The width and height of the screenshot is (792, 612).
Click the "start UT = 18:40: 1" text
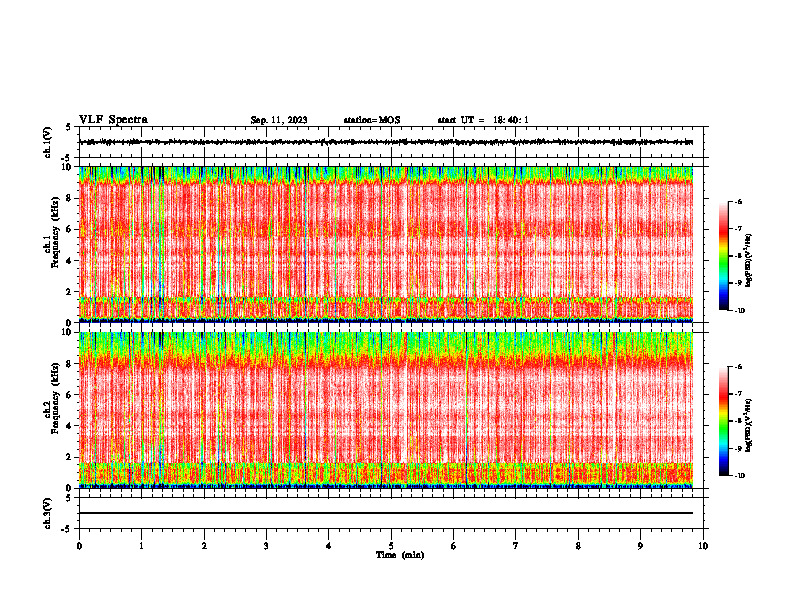pos(483,120)
